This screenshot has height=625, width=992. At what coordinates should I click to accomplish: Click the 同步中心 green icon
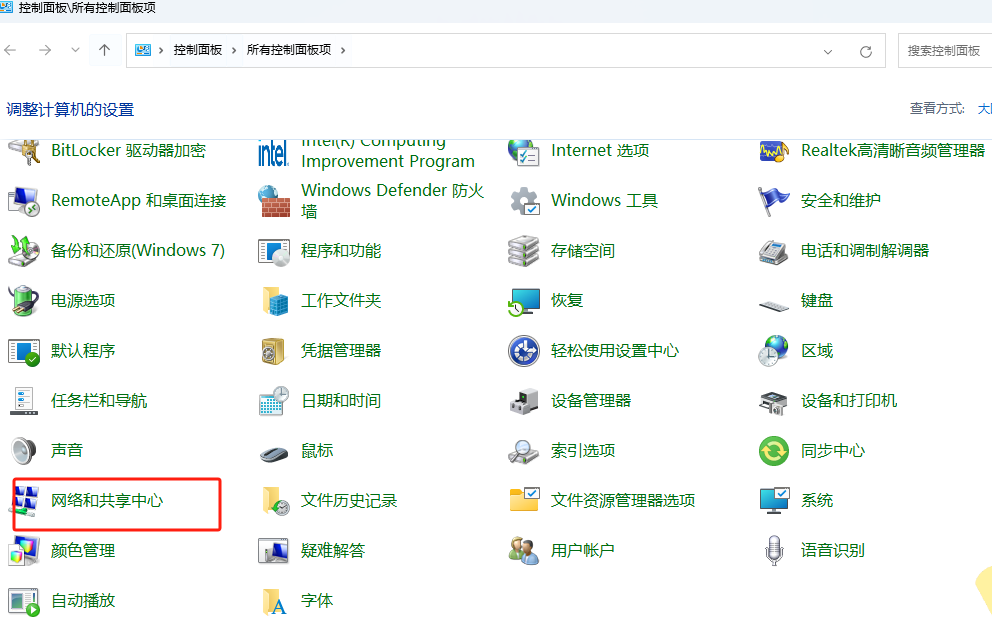point(774,451)
